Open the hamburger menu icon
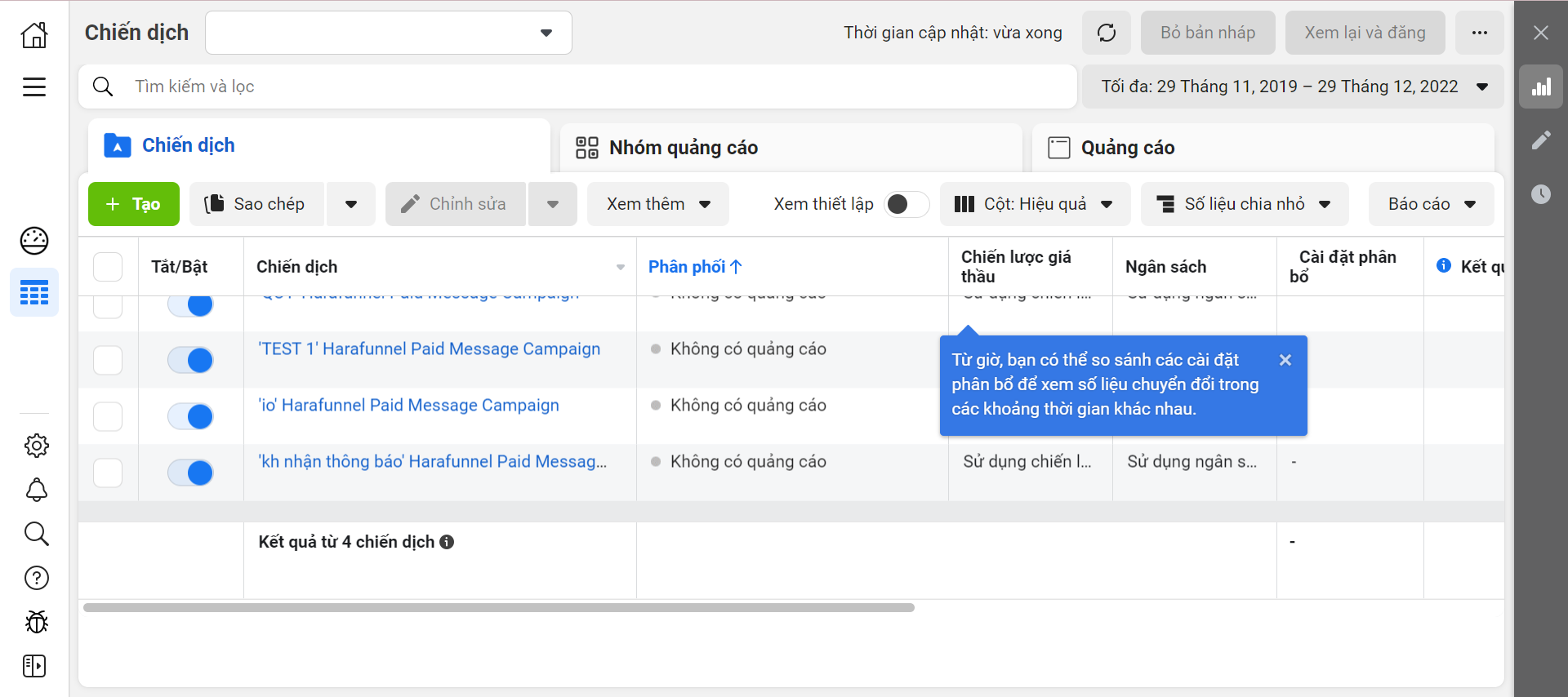This screenshot has width=1568, height=697. [x=34, y=87]
